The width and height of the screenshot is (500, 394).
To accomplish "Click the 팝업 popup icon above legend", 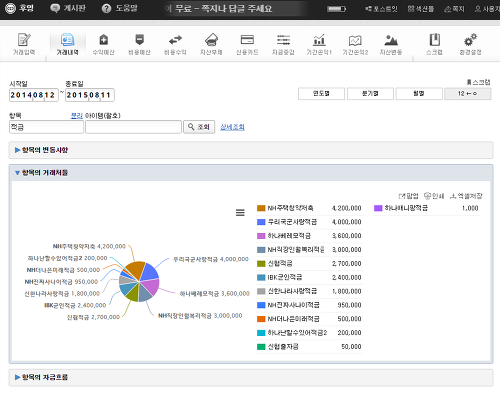I will pyautogui.click(x=408, y=196).
